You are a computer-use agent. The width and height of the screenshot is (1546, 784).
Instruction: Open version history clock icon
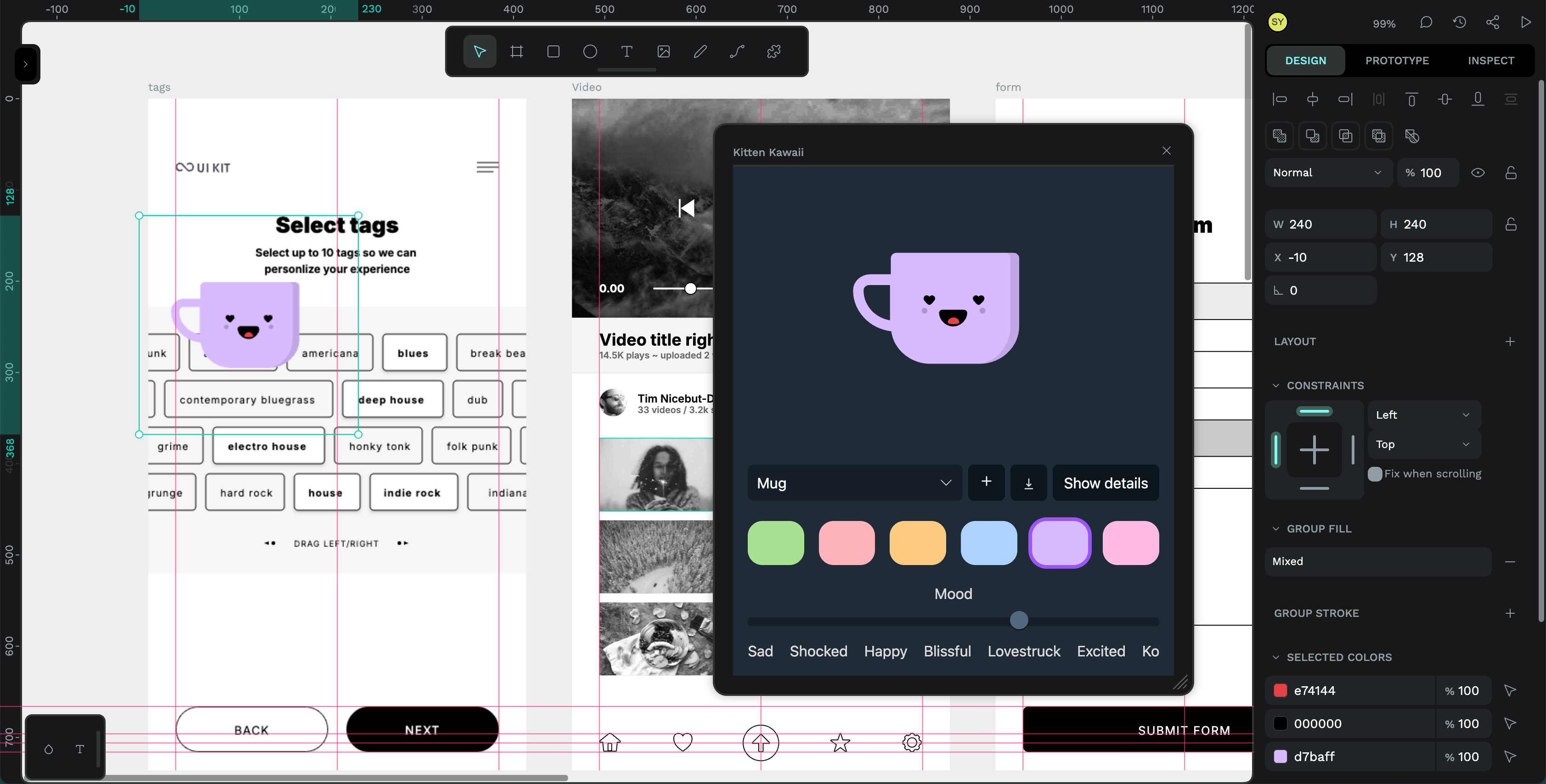1460,22
